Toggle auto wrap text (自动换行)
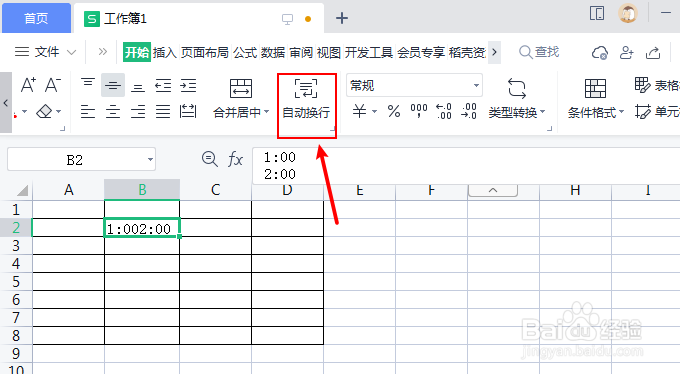Viewport: 680px width, 374px height. click(x=306, y=100)
